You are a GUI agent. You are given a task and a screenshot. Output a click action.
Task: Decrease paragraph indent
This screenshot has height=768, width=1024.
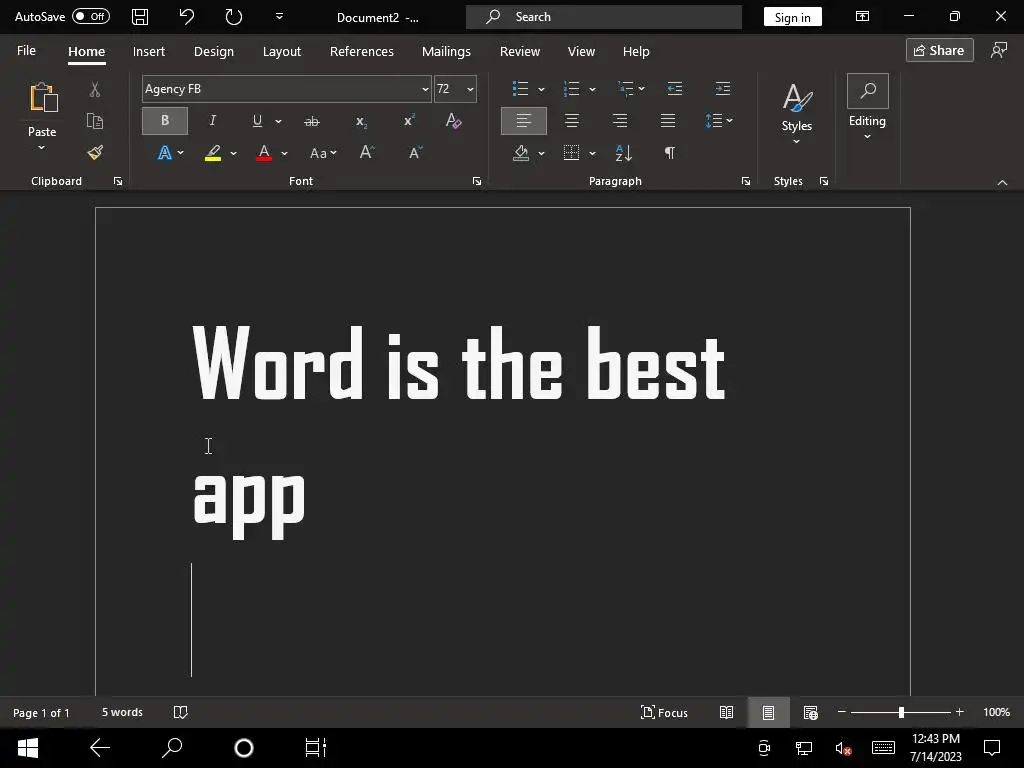[x=675, y=89]
